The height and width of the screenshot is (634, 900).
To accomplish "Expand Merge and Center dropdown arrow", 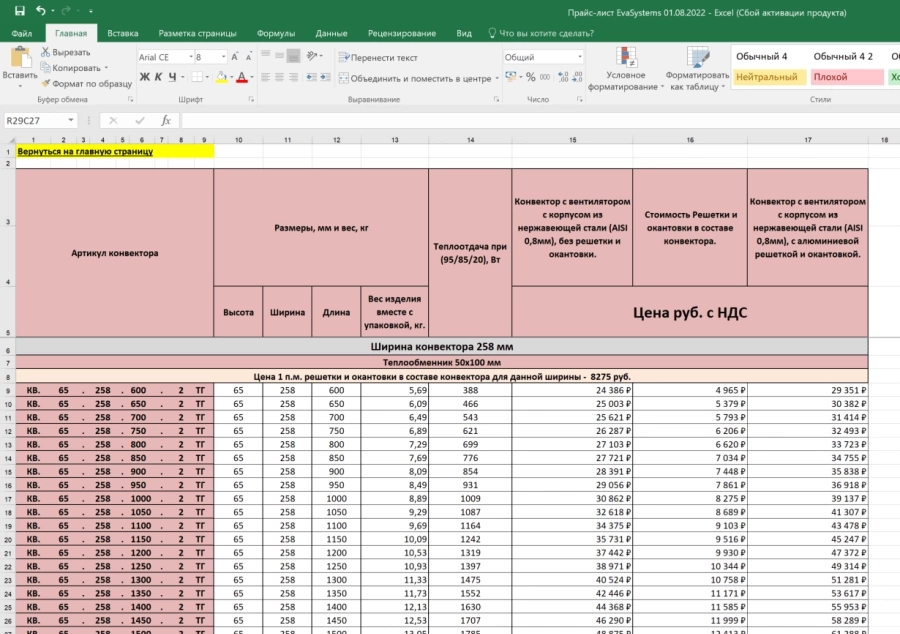I will 497,79.
